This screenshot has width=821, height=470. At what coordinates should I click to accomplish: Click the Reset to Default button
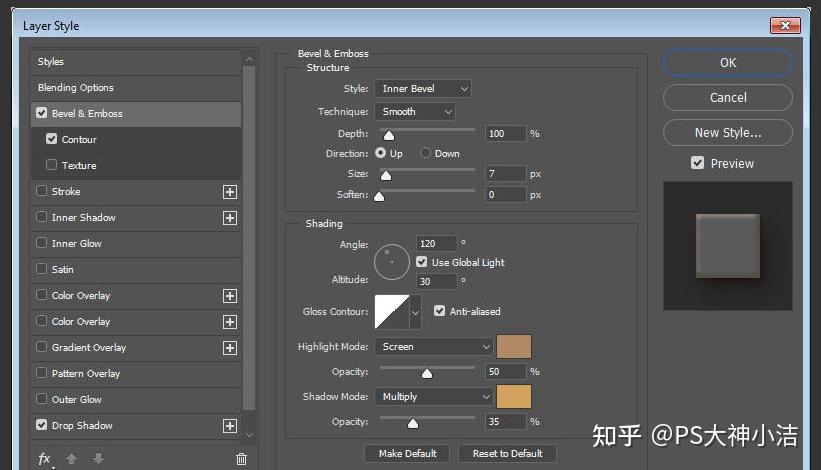pyautogui.click(x=507, y=453)
